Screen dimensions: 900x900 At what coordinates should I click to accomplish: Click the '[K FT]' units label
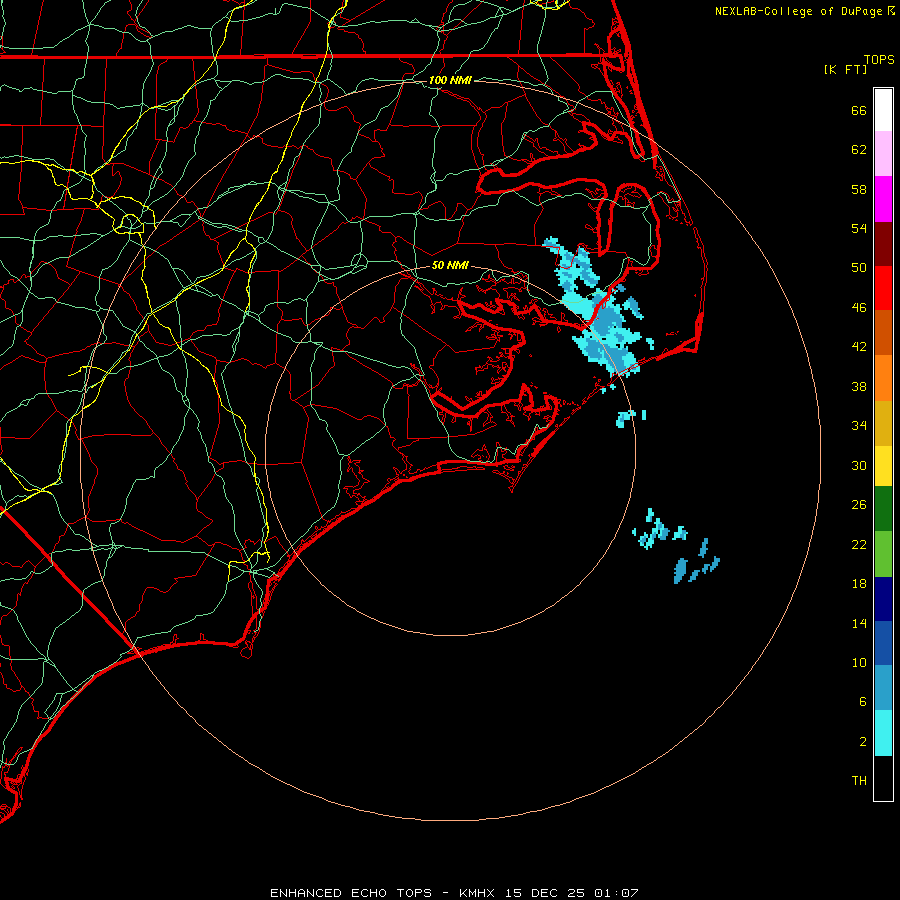pyautogui.click(x=845, y=70)
